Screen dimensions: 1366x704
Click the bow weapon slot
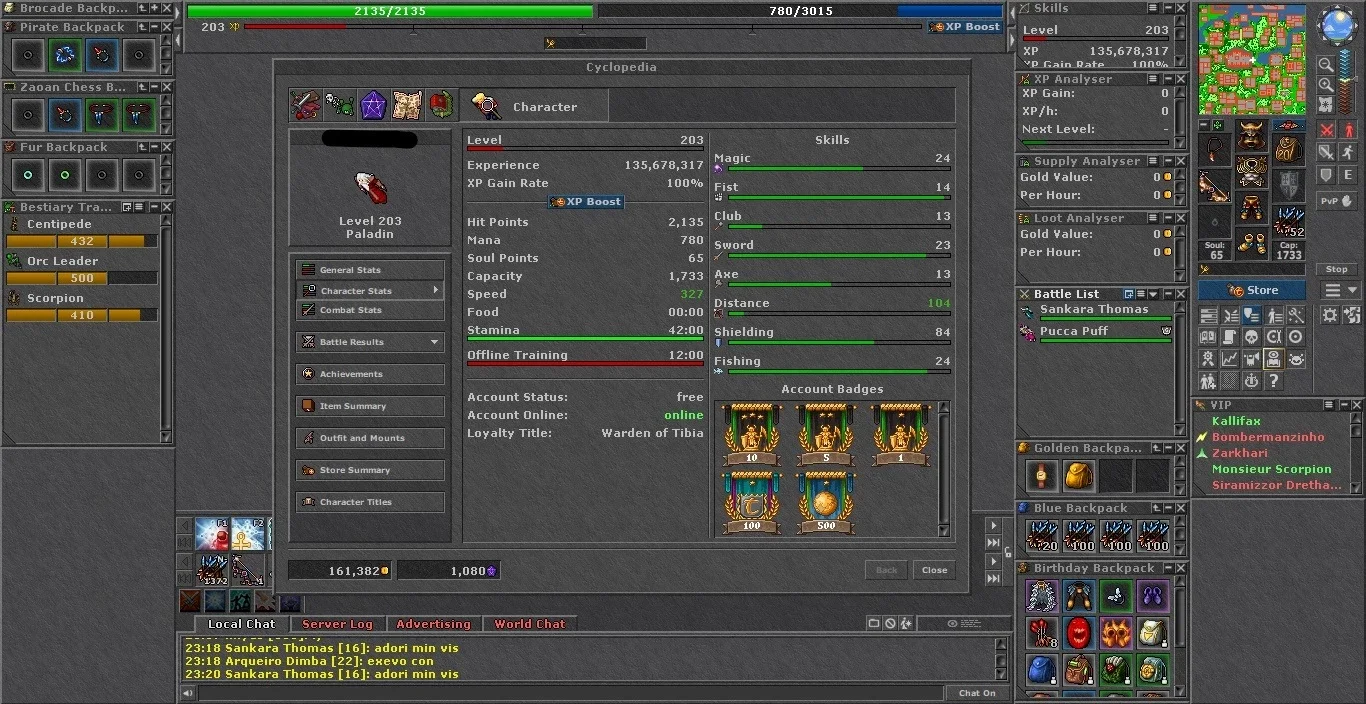click(1215, 185)
